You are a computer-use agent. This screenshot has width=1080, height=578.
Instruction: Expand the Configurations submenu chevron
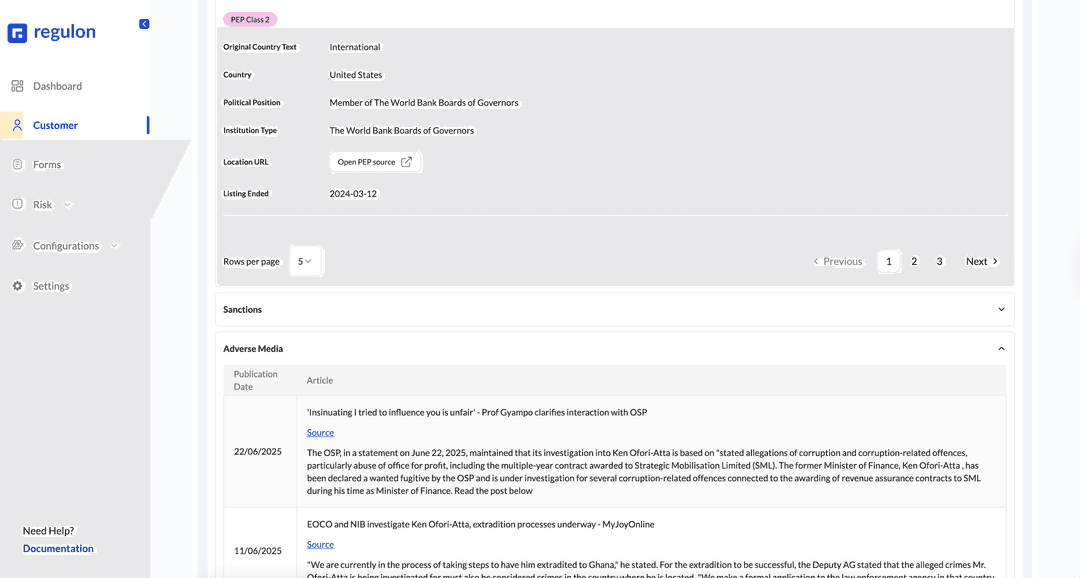tap(114, 246)
